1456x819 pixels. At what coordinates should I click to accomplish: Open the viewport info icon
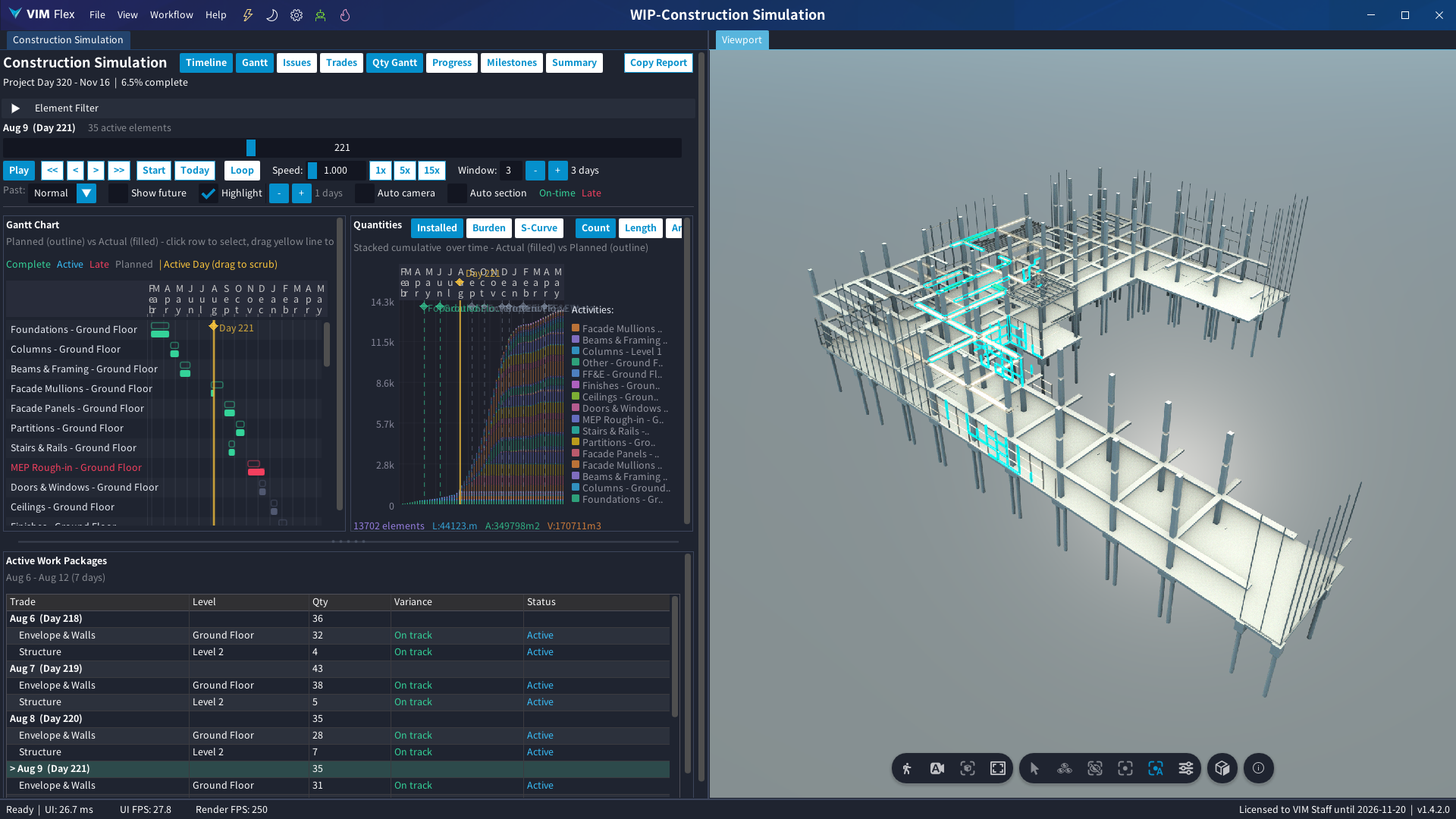coord(1259,768)
